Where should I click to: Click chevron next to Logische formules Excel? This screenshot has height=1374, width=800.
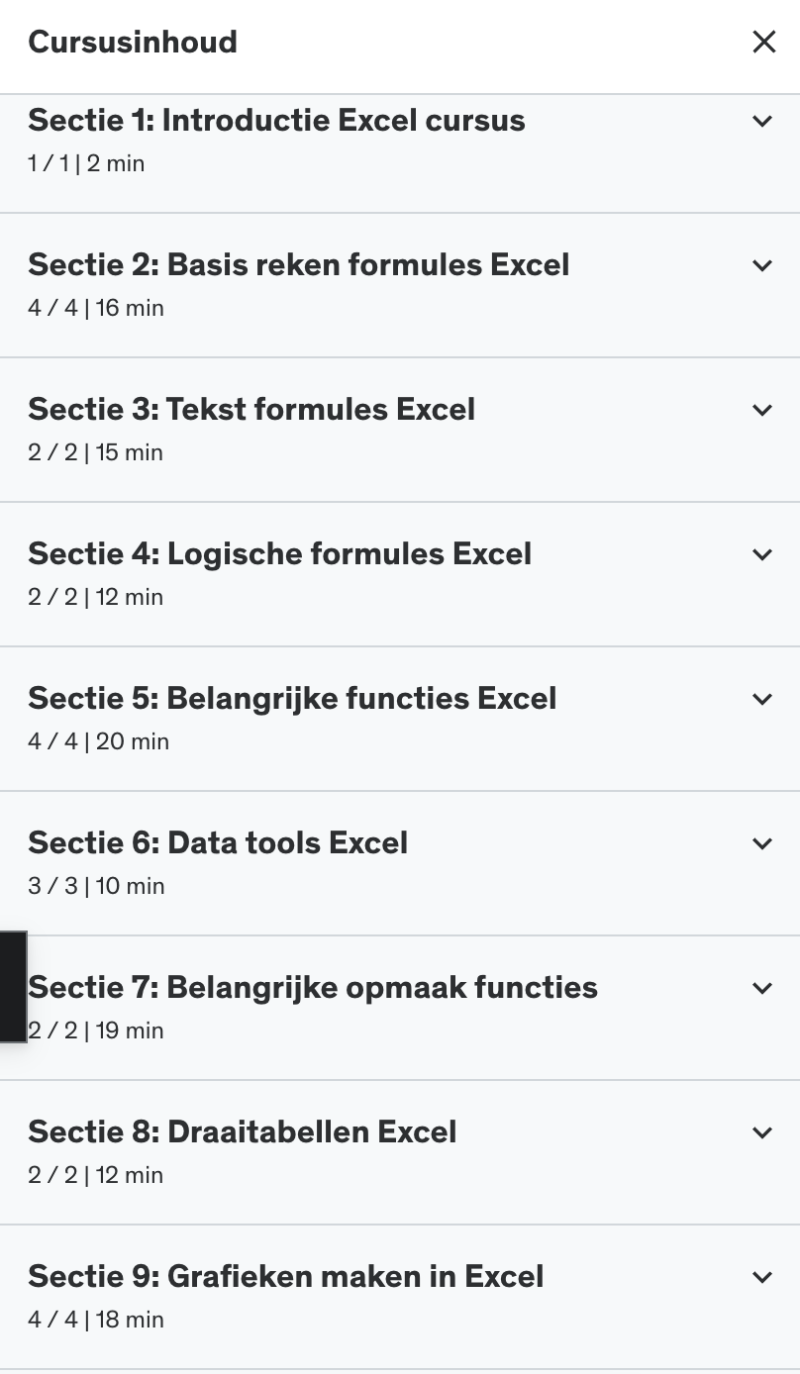pyautogui.click(x=763, y=555)
